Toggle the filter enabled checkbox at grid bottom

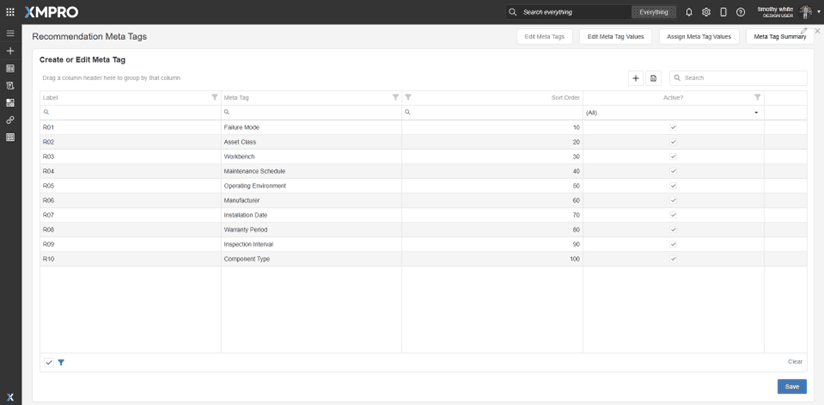click(48, 362)
